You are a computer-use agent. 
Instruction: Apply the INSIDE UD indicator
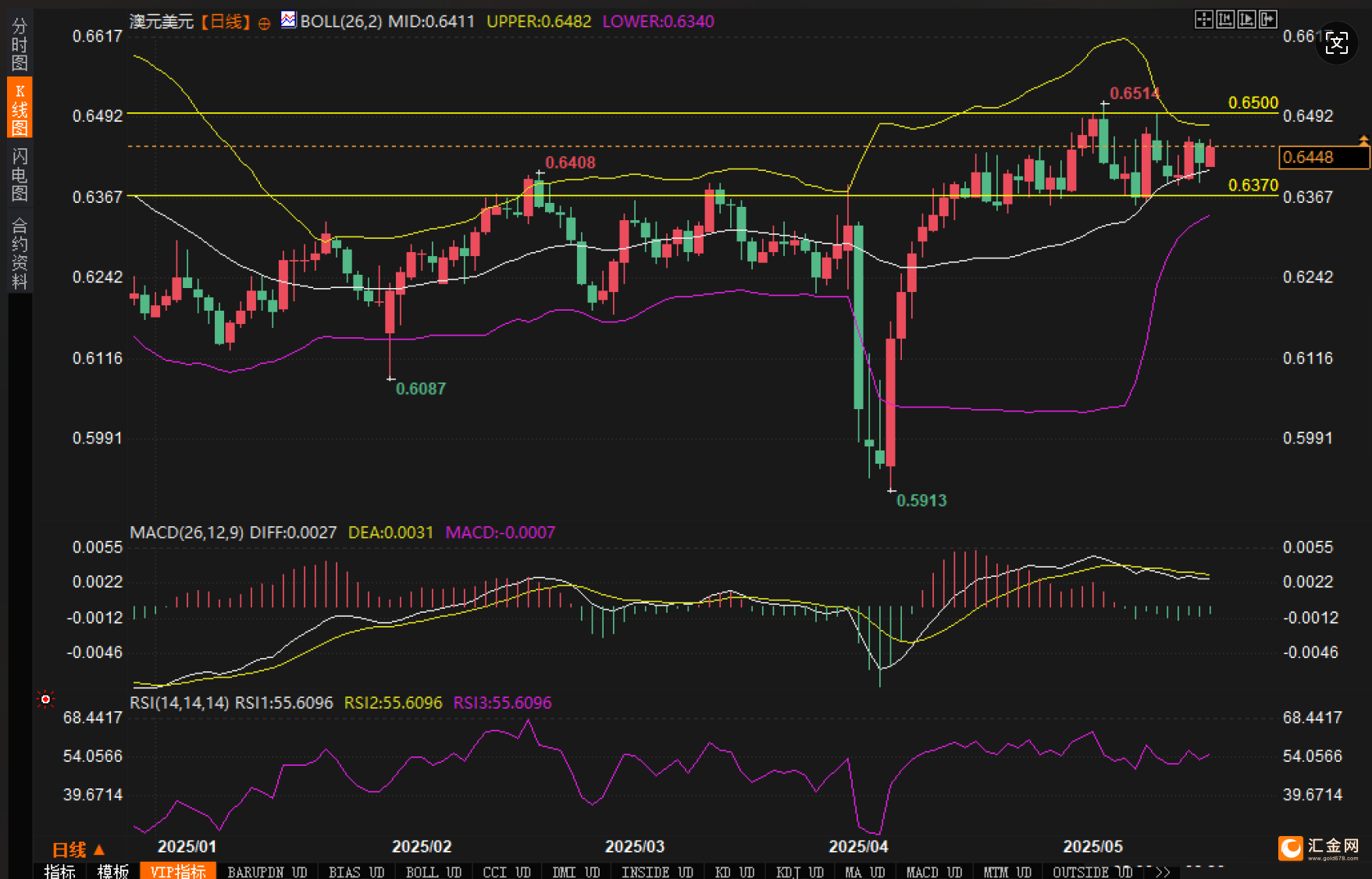coord(657,871)
